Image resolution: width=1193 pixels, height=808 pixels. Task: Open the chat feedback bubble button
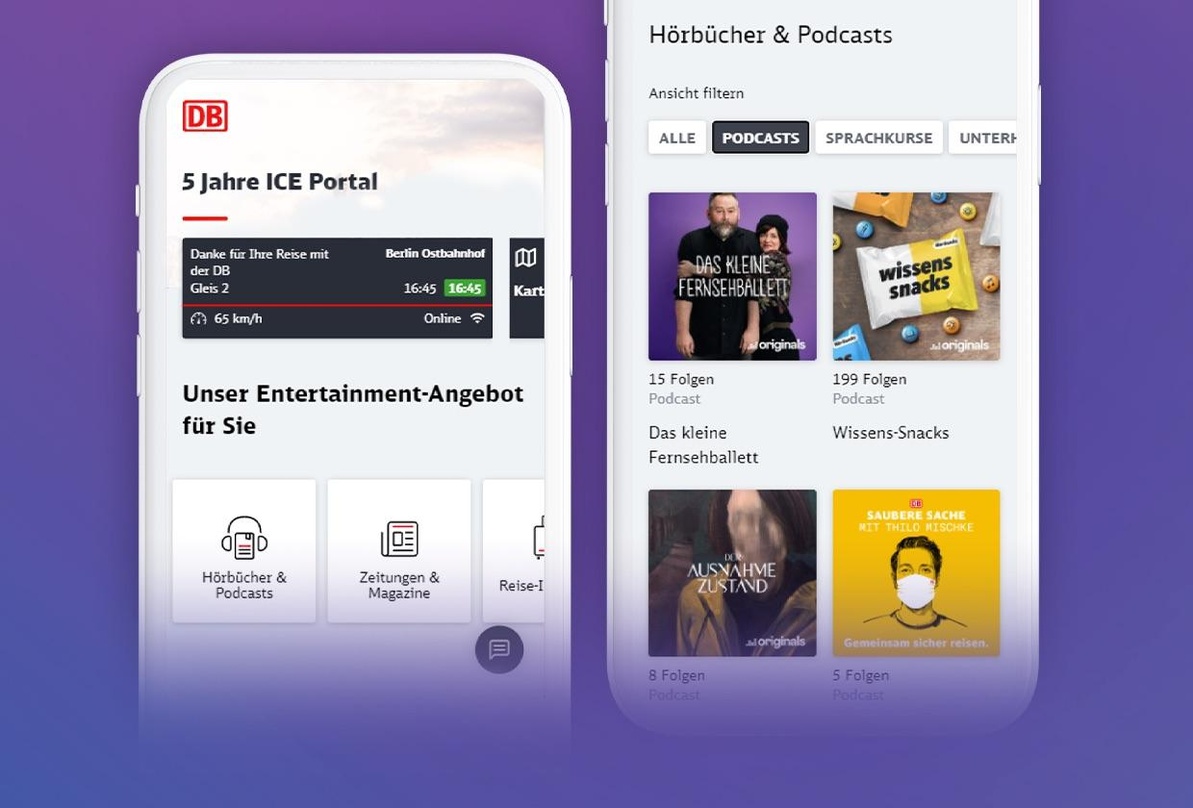(x=499, y=649)
